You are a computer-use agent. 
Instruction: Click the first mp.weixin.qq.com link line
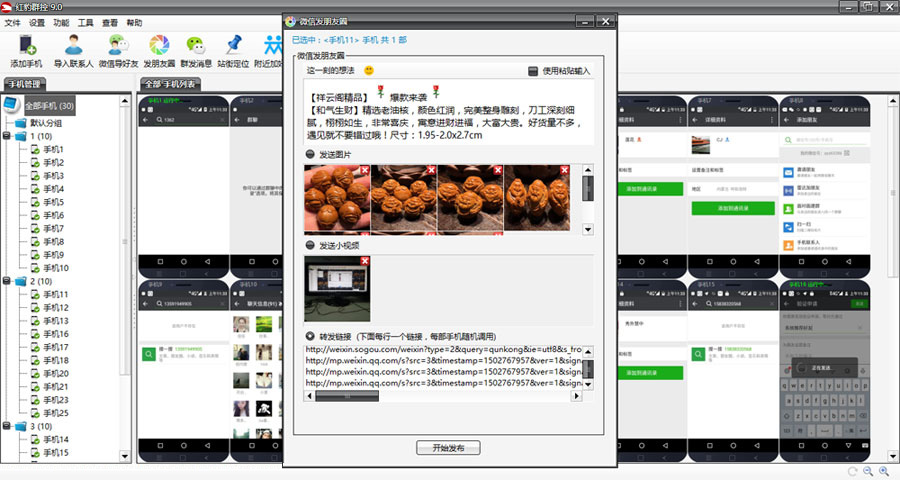tap(444, 361)
